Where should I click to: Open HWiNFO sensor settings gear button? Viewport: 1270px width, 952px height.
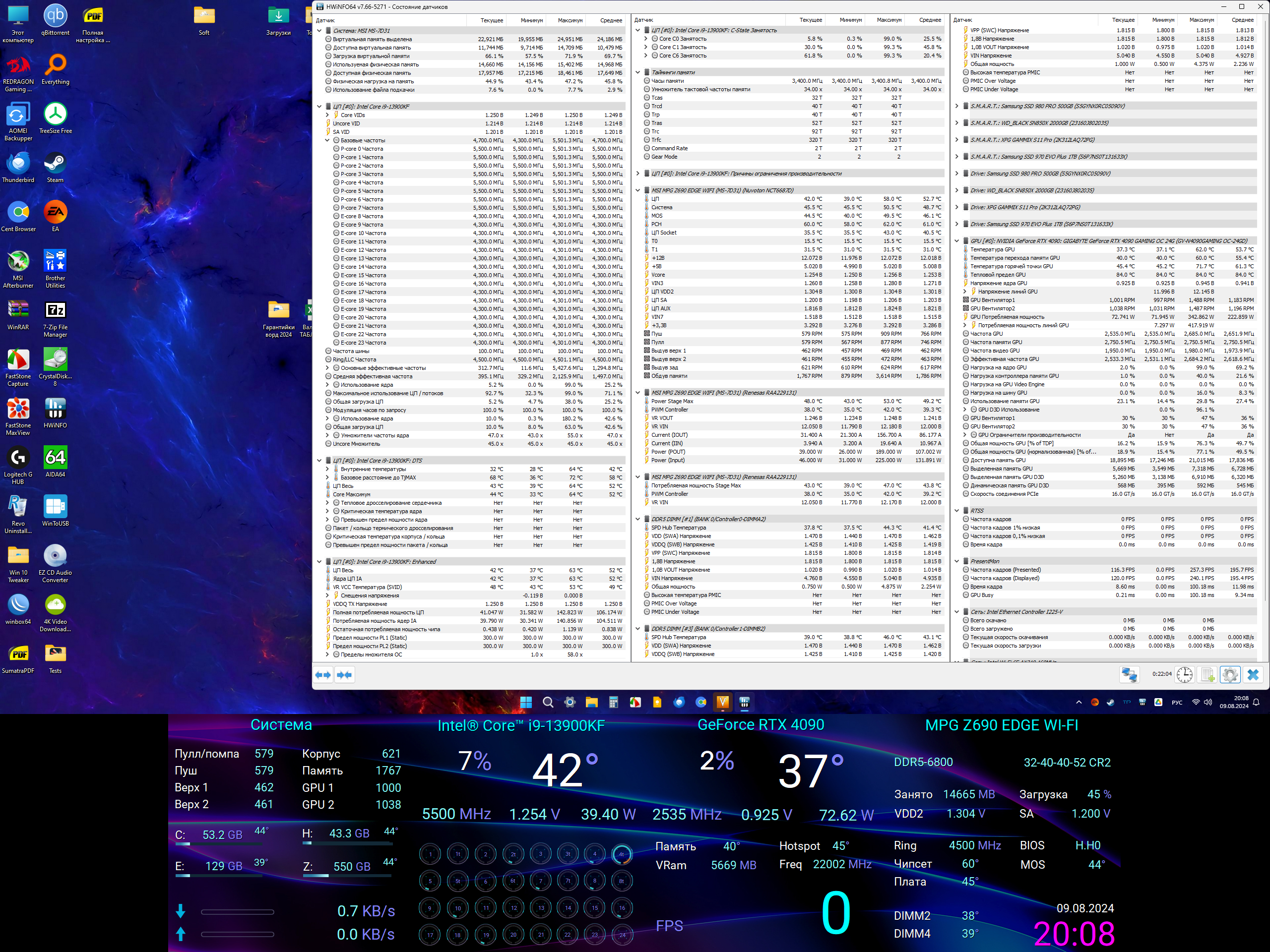tap(1229, 675)
